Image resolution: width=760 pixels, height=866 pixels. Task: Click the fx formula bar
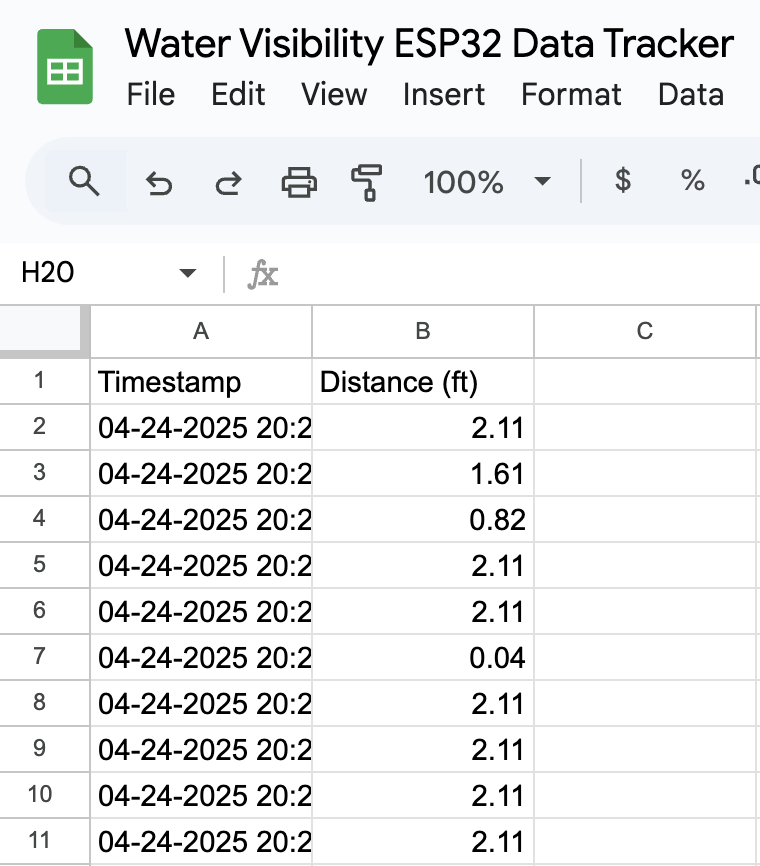coord(262,271)
